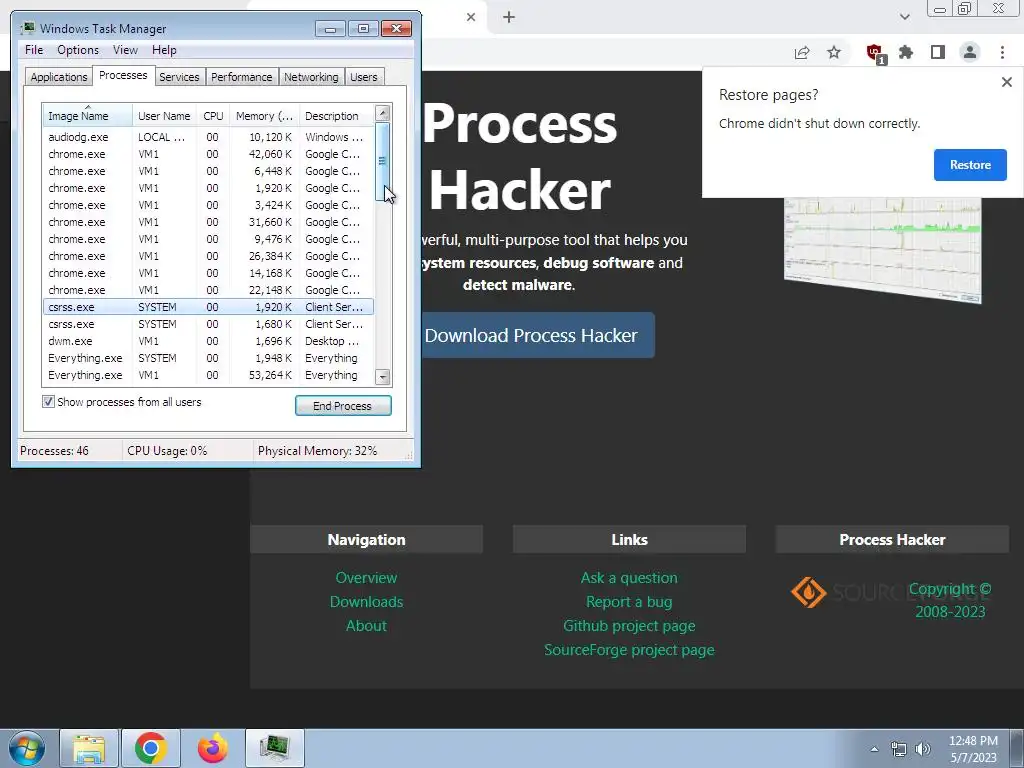
Task: Switch to the Users tab
Action: (364, 77)
